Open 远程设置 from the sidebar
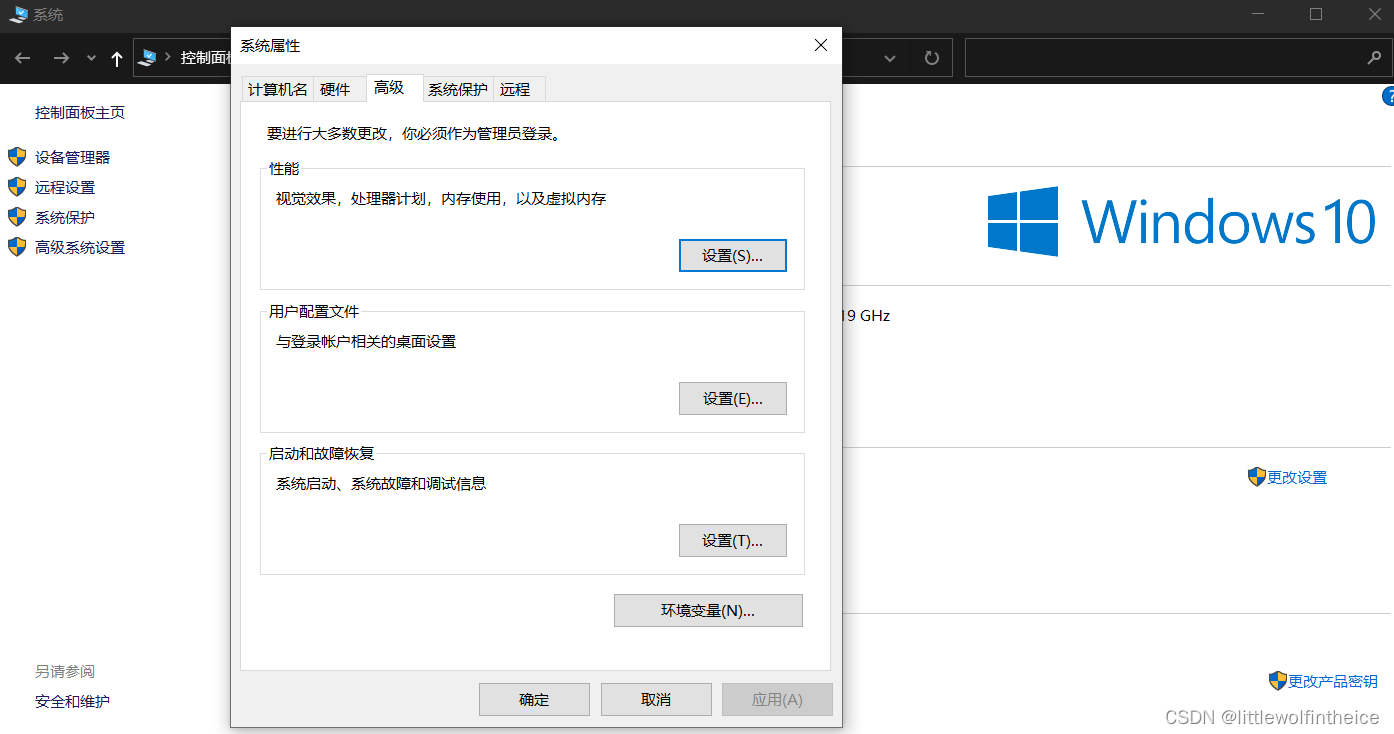 click(65, 187)
